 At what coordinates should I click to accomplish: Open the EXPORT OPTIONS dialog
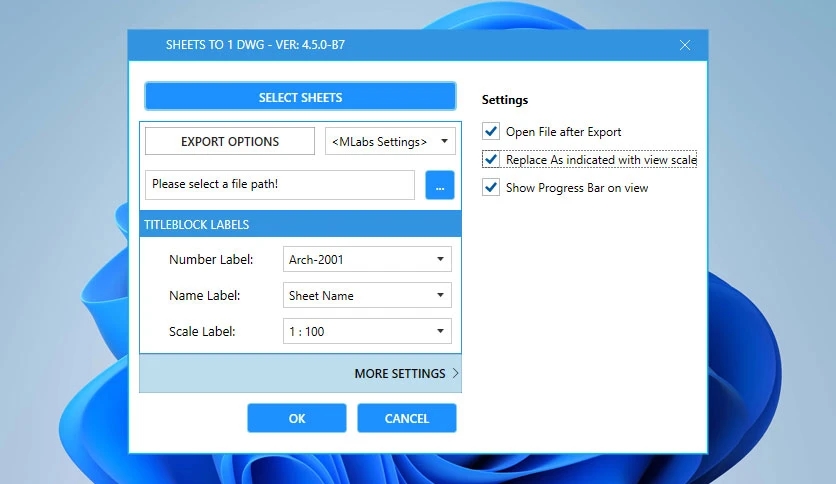click(230, 141)
